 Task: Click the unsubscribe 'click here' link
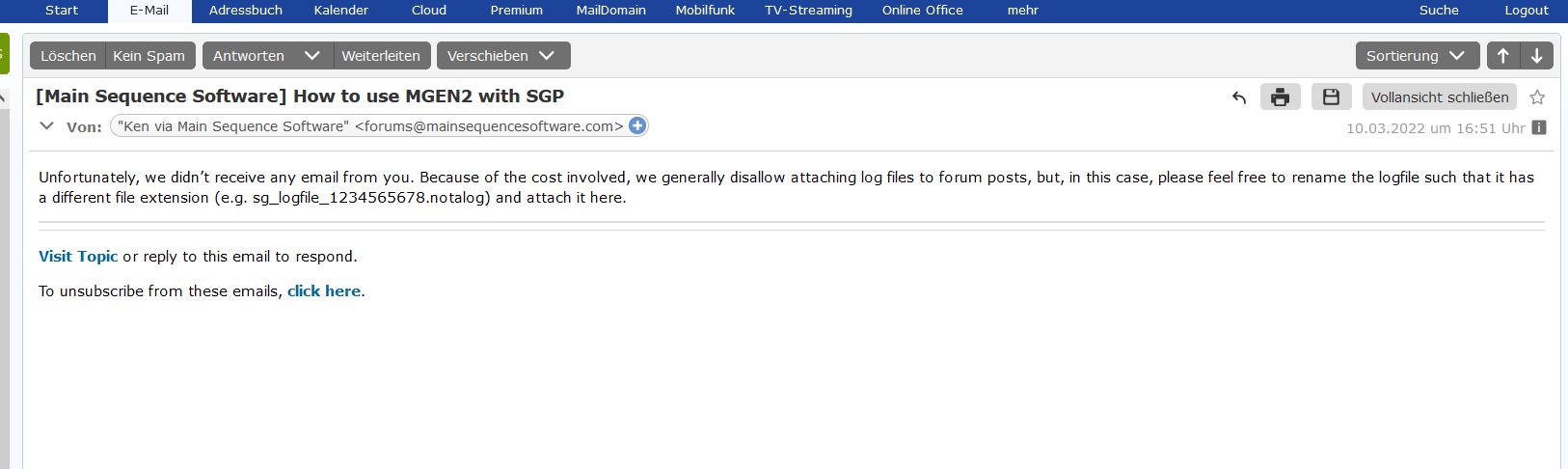click(324, 291)
